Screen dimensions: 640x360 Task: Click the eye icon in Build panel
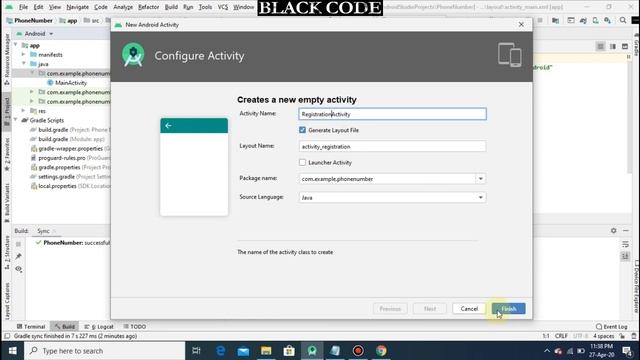click(18, 269)
